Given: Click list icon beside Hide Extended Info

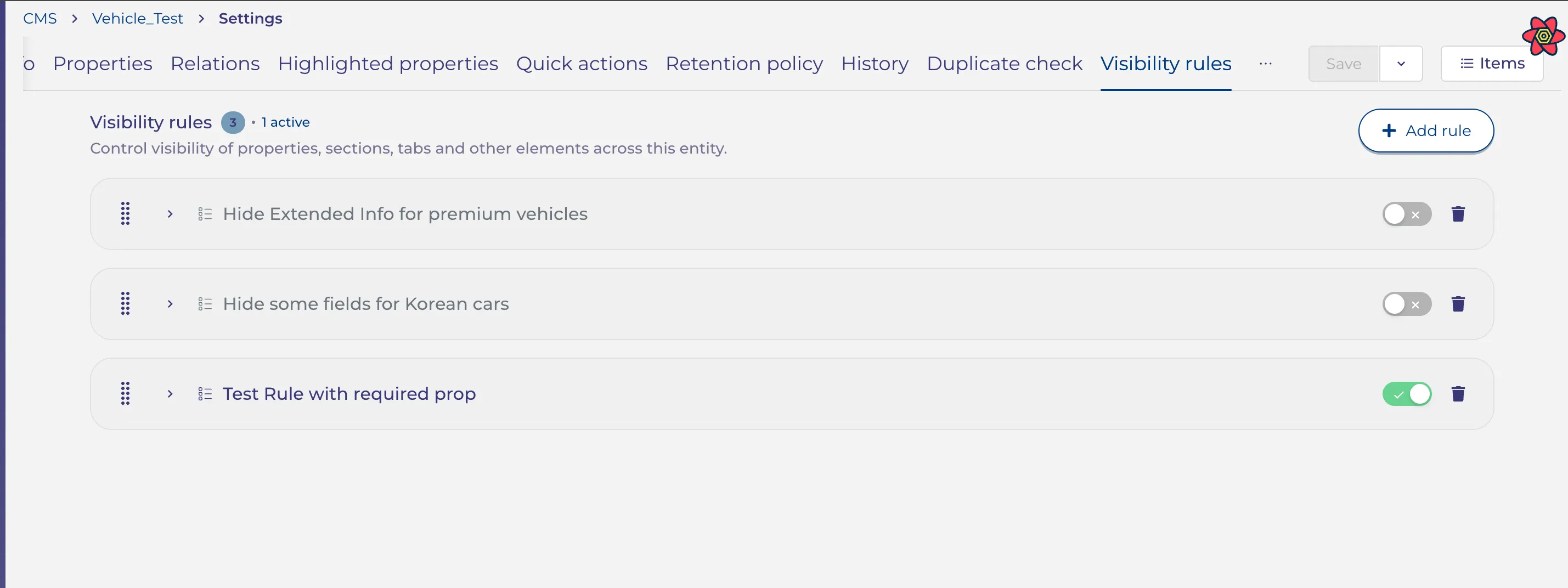Looking at the screenshot, I should (205, 214).
